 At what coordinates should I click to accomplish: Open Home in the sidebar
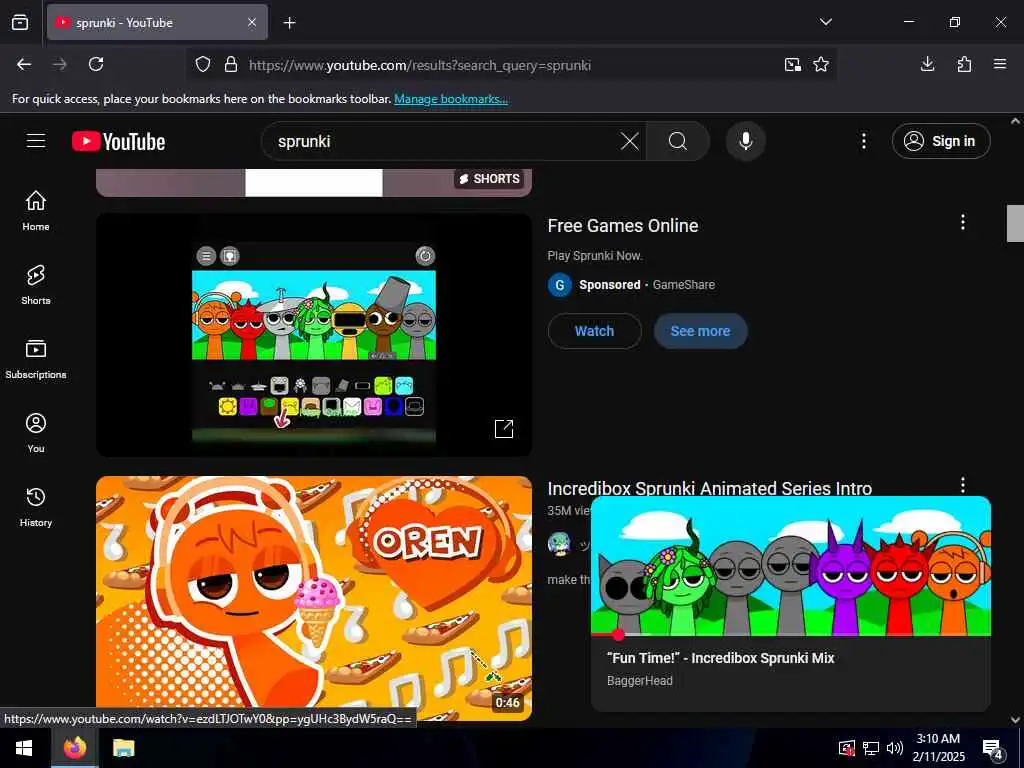[x=36, y=210]
